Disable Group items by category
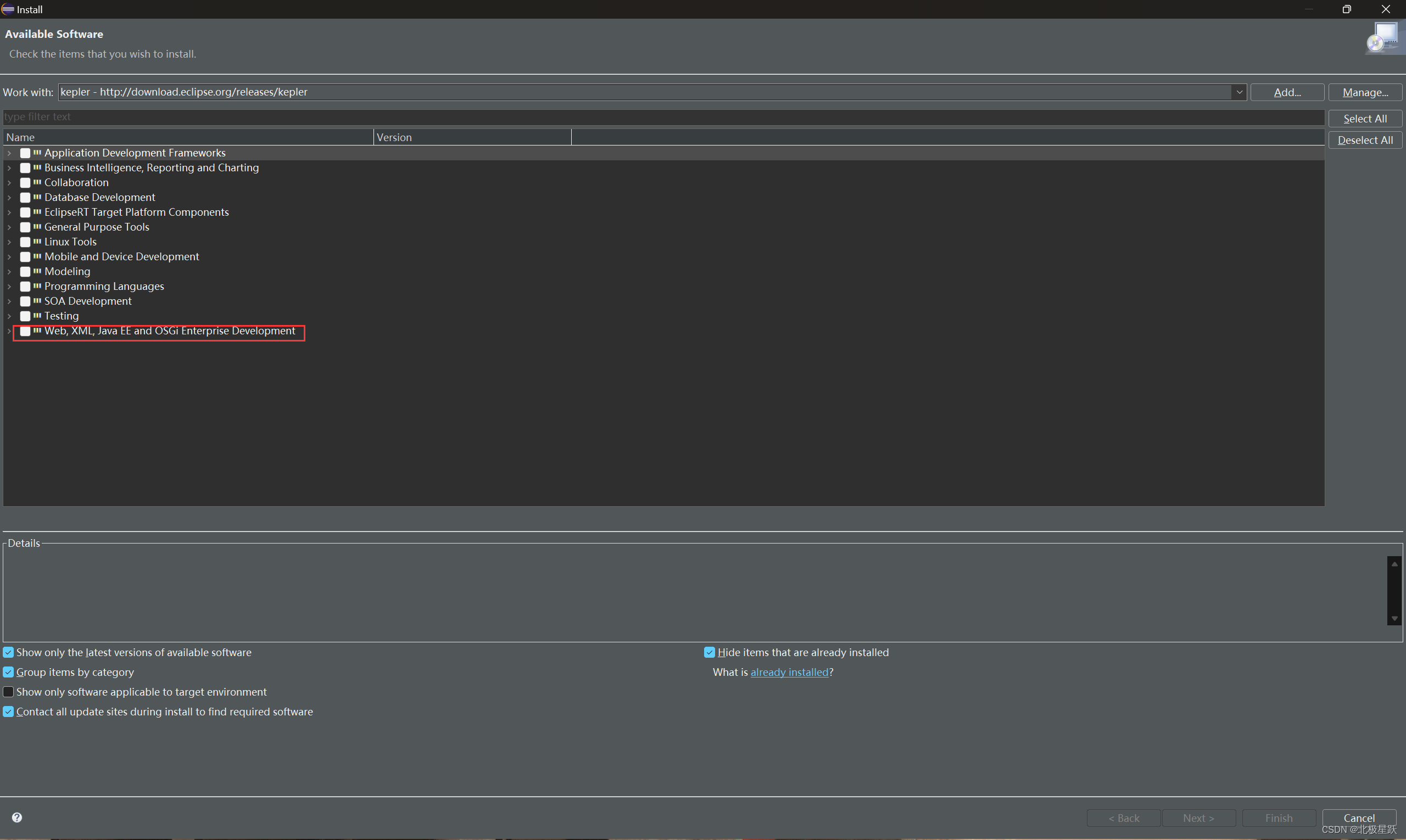 coord(8,672)
